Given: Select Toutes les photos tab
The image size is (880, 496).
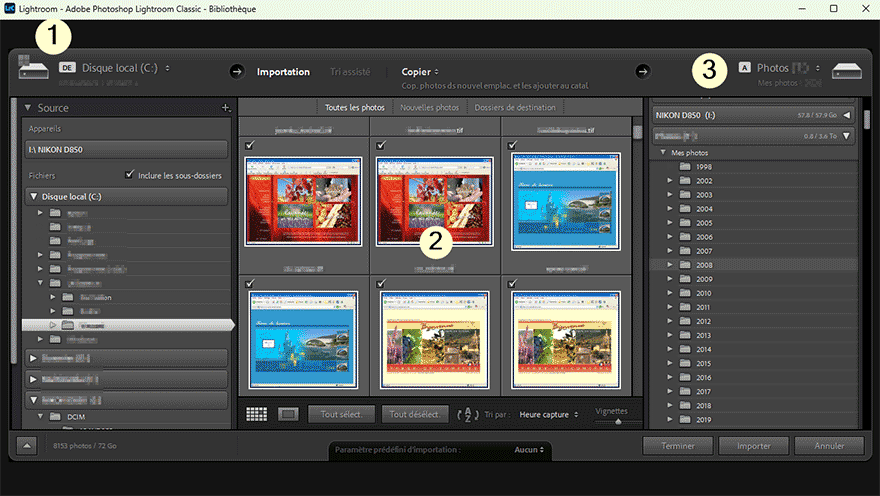Looking at the screenshot, I should click(355, 107).
